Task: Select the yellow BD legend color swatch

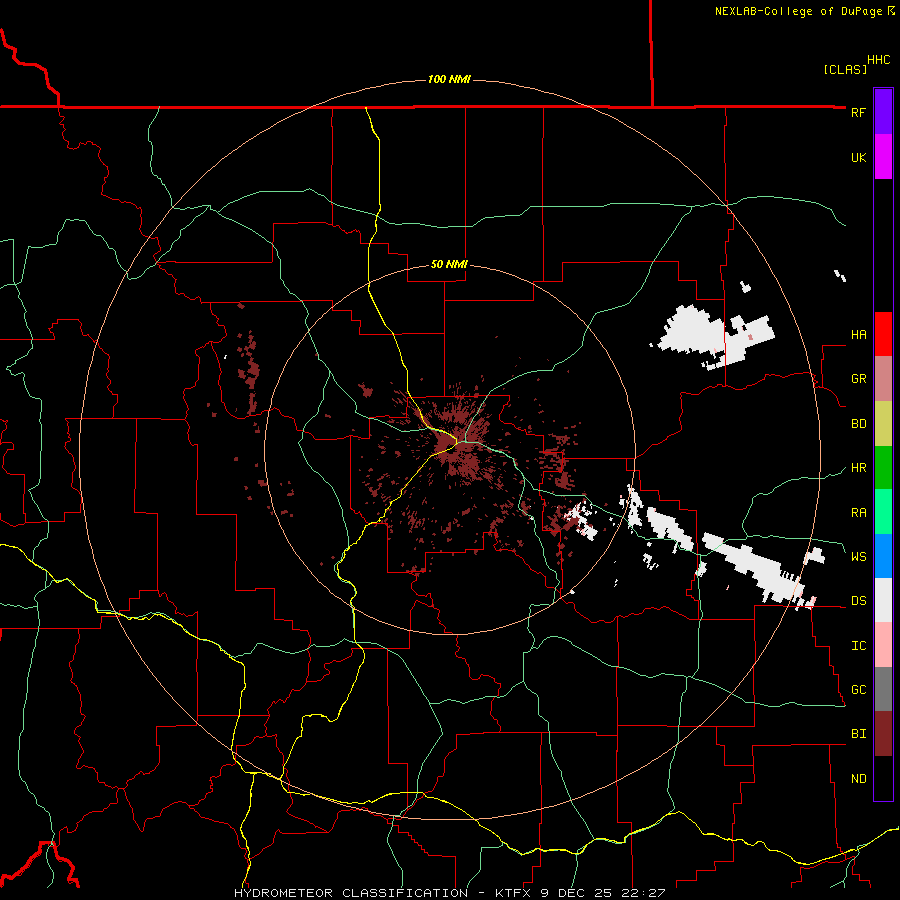Action: [883, 424]
